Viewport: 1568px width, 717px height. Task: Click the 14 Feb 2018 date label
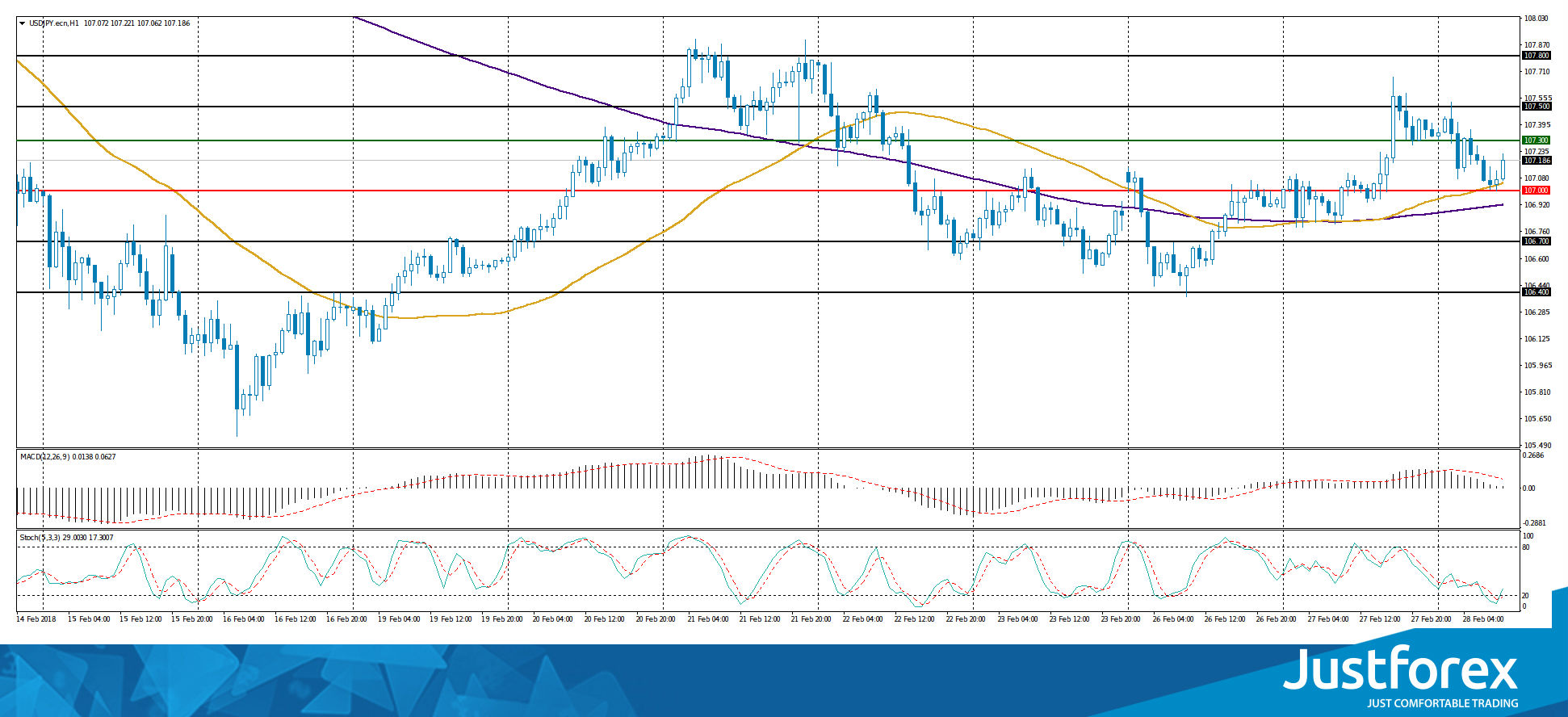(36, 619)
